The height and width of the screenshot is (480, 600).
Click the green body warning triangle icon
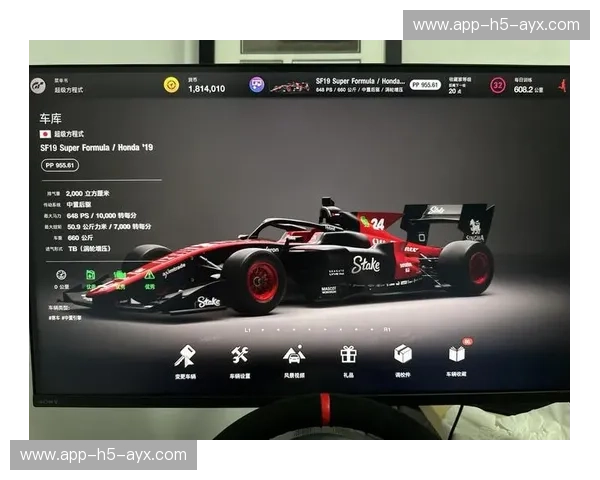tap(149, 274)
